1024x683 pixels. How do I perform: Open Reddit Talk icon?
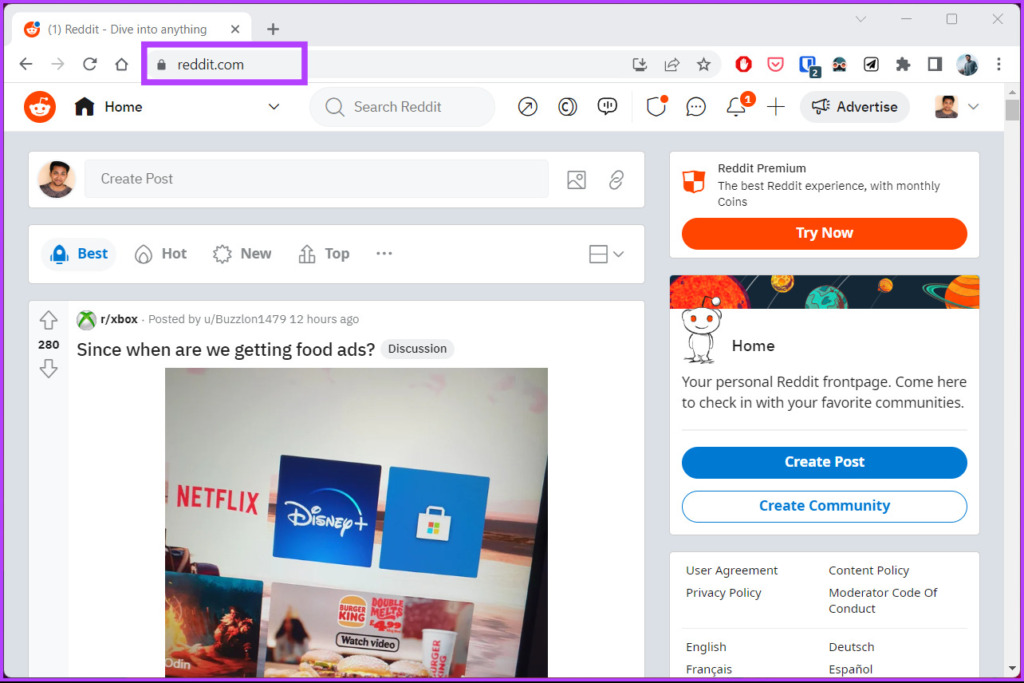tap(607, 106)
